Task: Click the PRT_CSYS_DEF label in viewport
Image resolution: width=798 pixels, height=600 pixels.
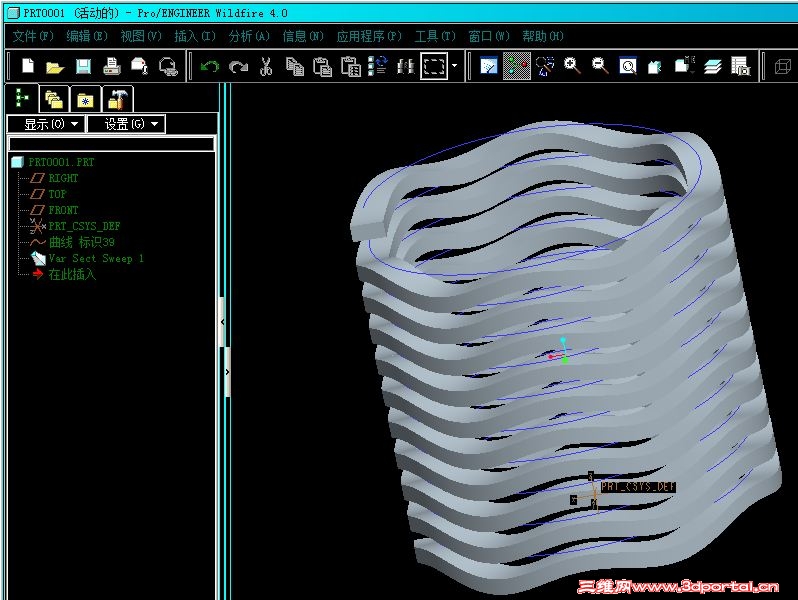Action: click(x=638, y=487)
